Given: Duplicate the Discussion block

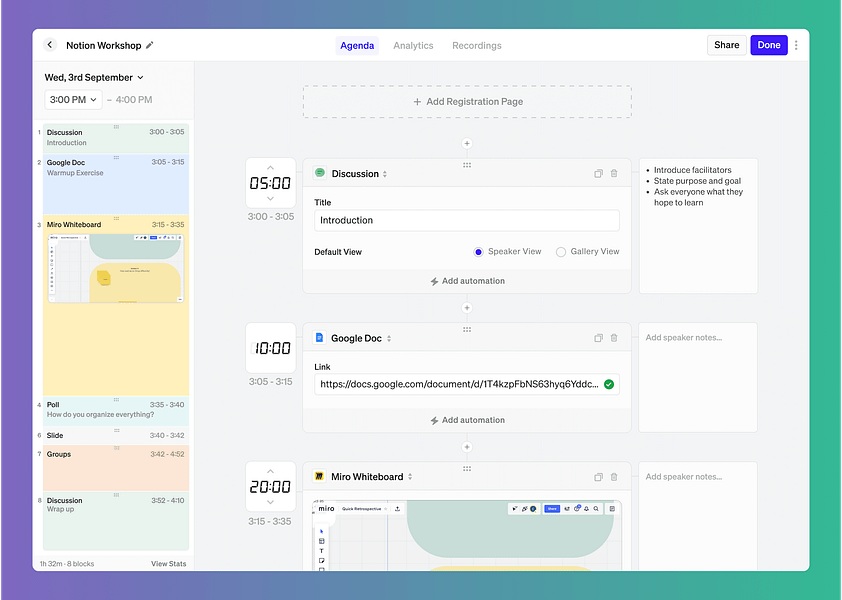Looking at the screenshot, I should click(598, 174).
